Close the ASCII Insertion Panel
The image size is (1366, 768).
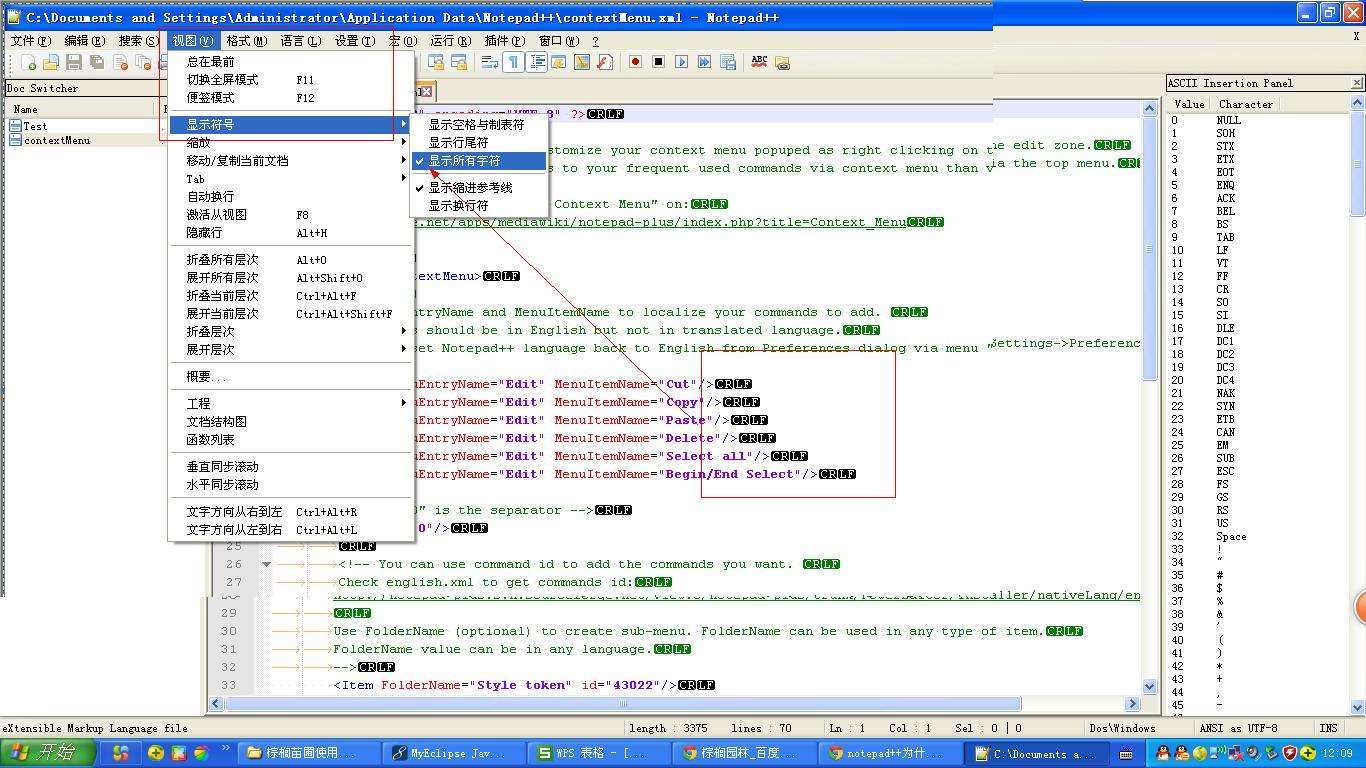tap(1356, 83)
